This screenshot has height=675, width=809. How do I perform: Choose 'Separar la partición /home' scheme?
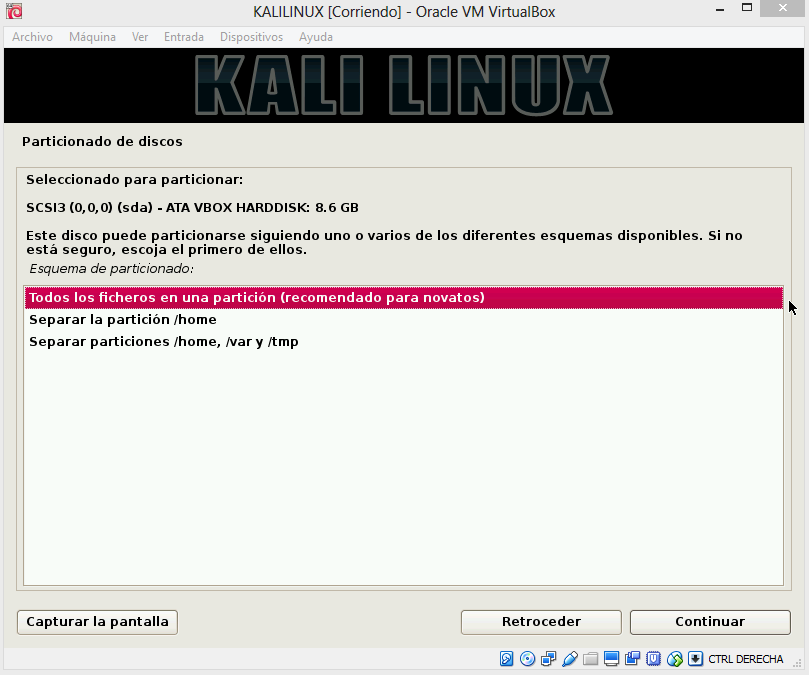pyautogui.click(x=123, y=320)
